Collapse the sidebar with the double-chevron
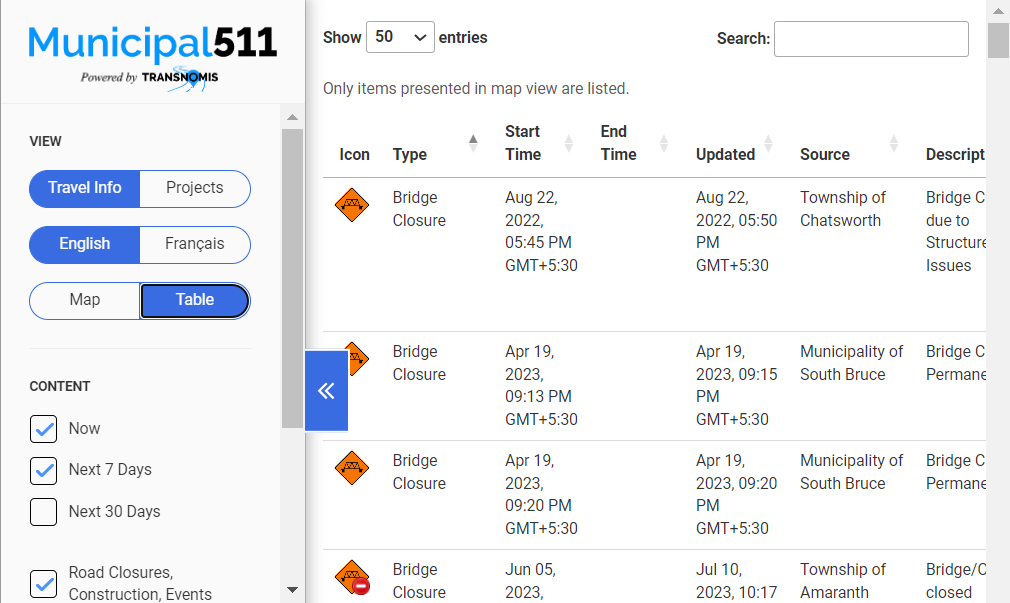 326,390
